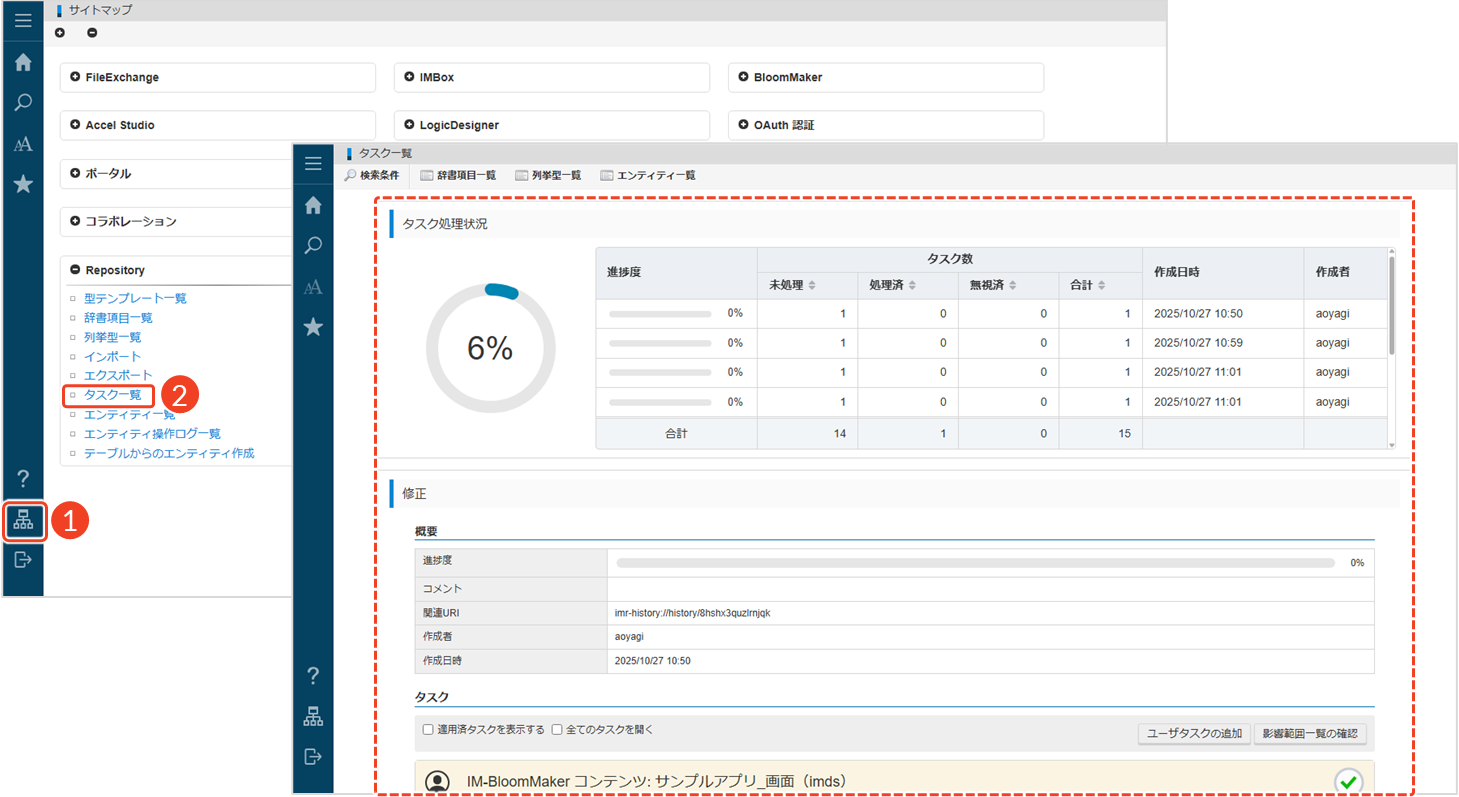
Task: Open the タスク一覧 link under Repository
Action: tap(112, 395)
